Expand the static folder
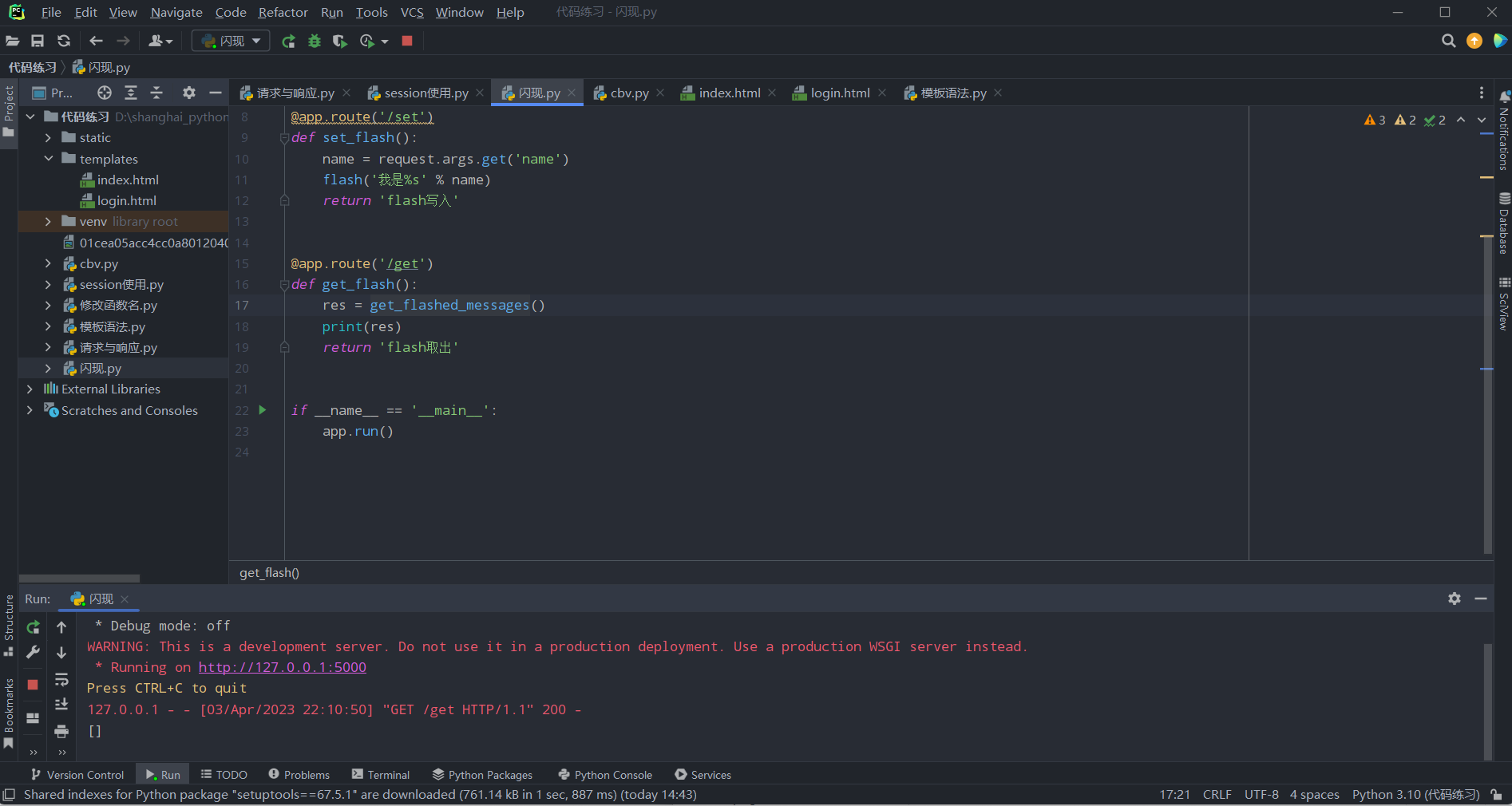Image resolution: width=1512 pixels, height=806 pixels. coord(48,138)
